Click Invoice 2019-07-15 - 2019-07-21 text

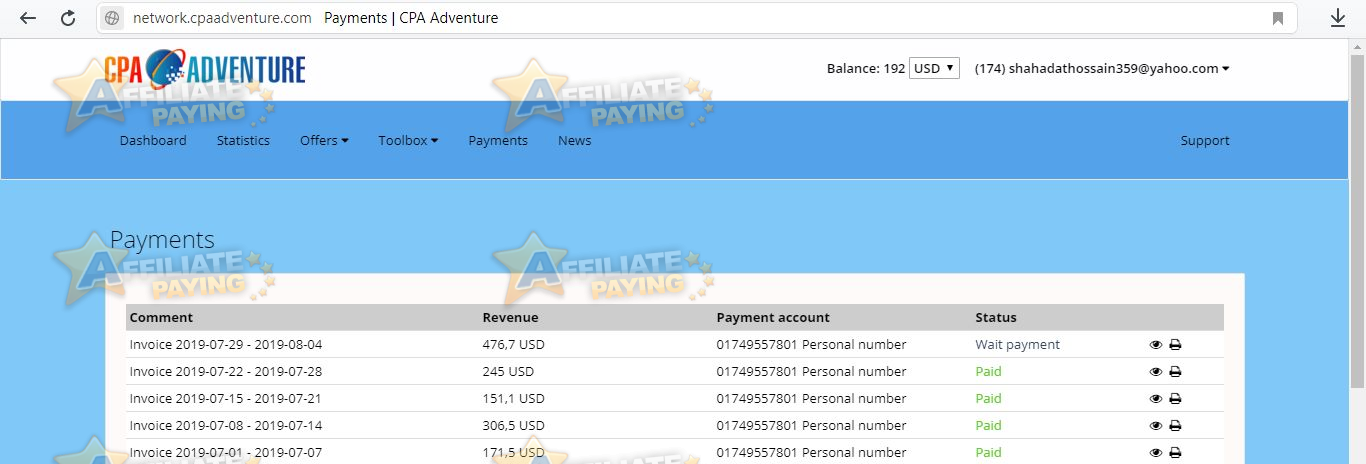pyautogui.click(x=226, y=399)
